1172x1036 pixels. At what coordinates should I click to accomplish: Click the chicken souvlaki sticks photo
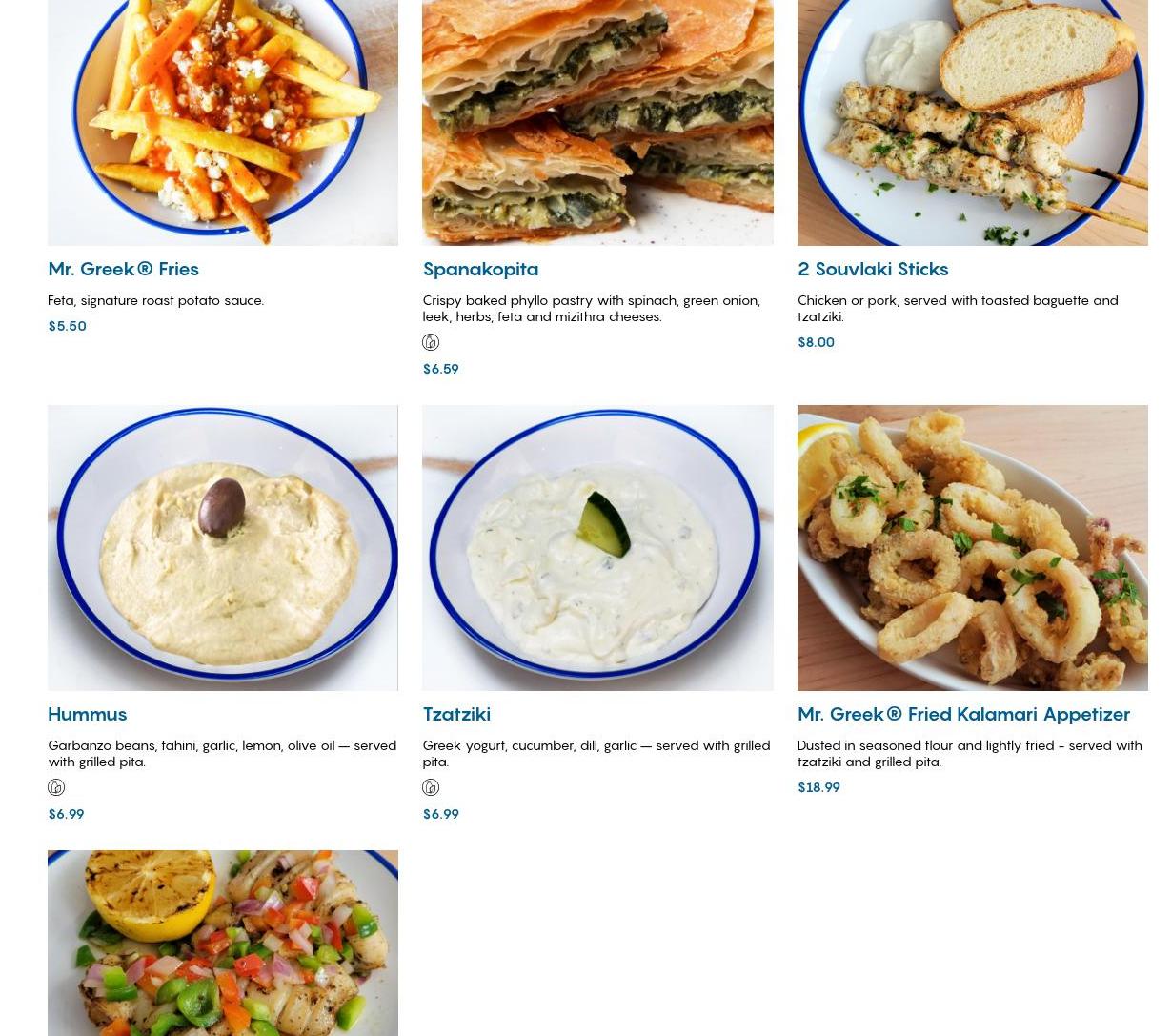973,122
